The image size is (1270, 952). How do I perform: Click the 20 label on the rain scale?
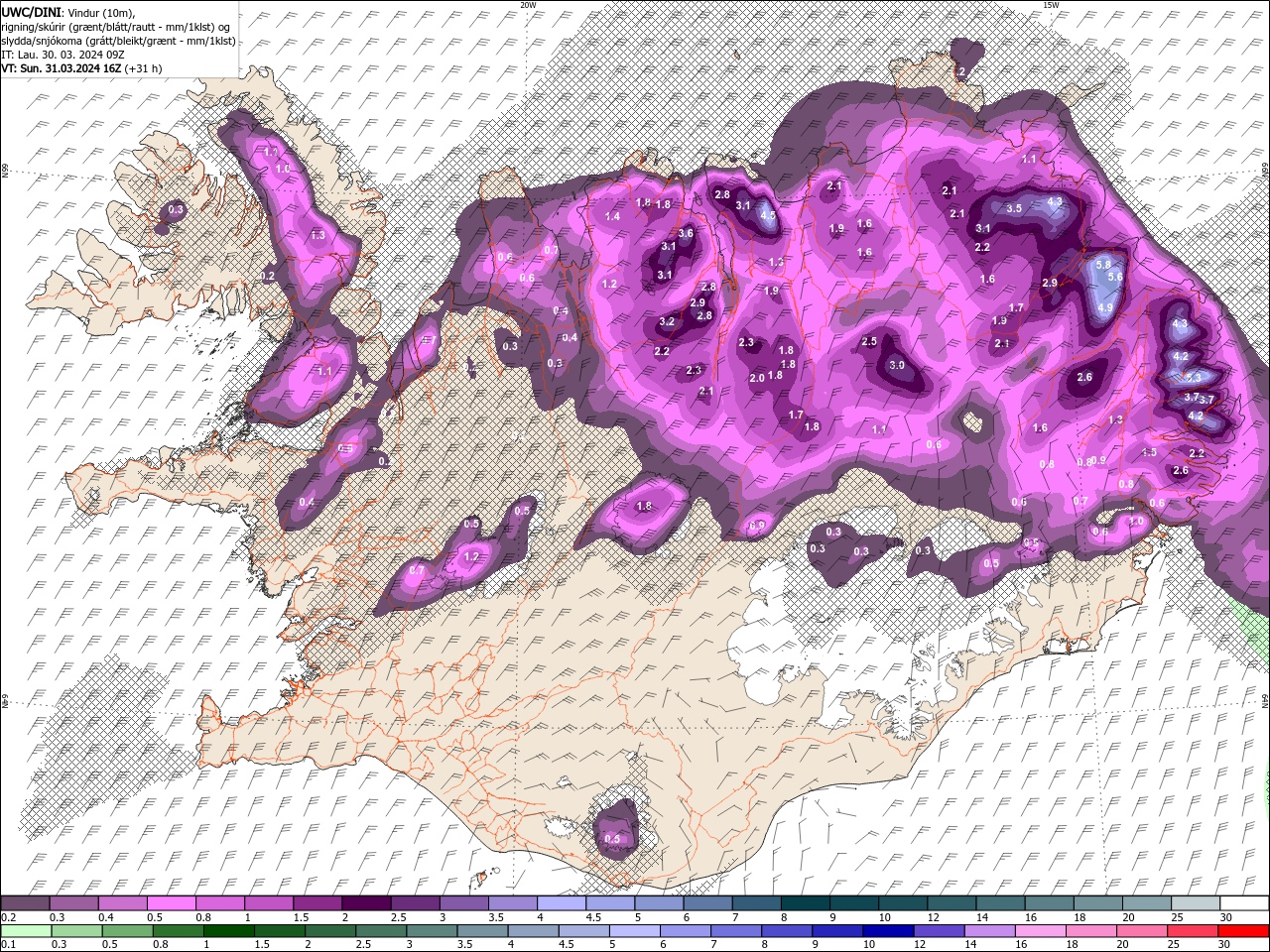1122,944
